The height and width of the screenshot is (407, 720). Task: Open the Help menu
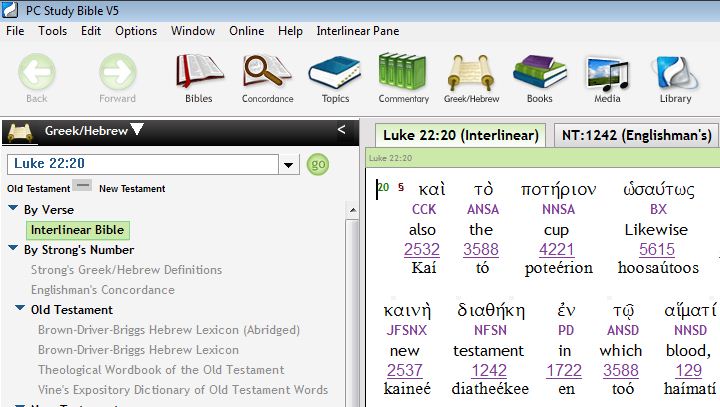coord(290,31)
